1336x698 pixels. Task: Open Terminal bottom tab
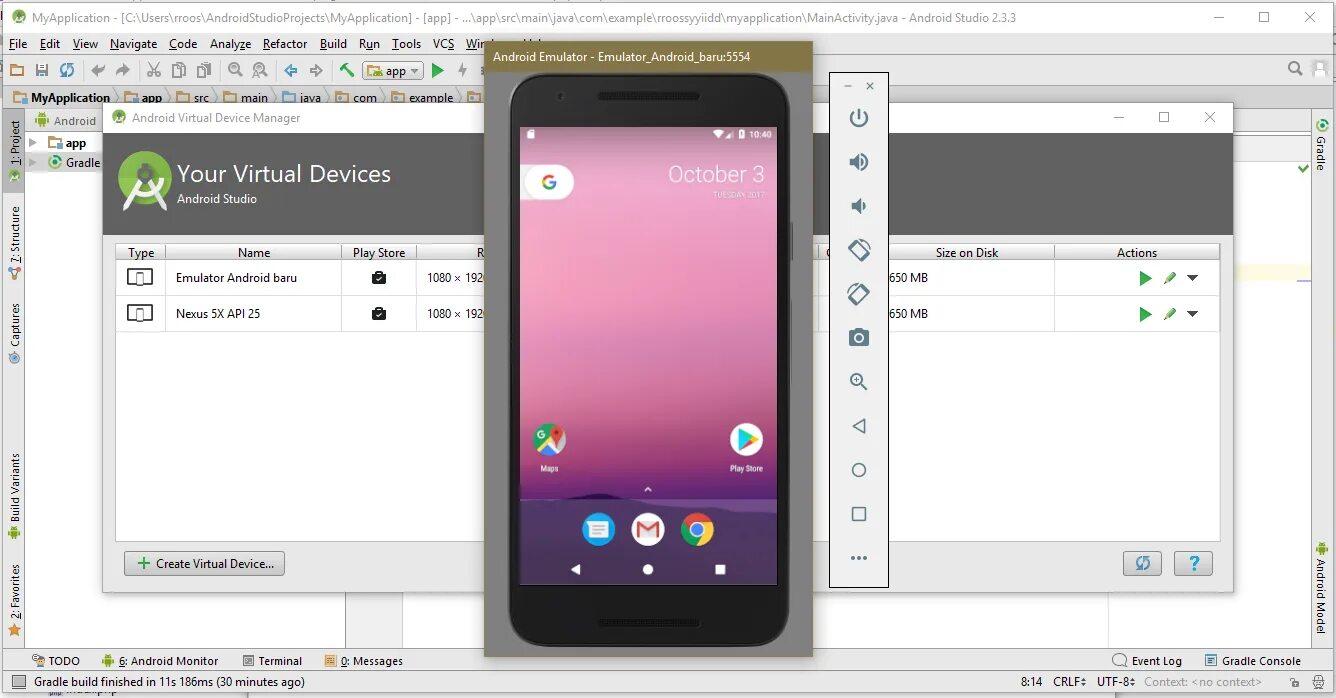point(272,661)
